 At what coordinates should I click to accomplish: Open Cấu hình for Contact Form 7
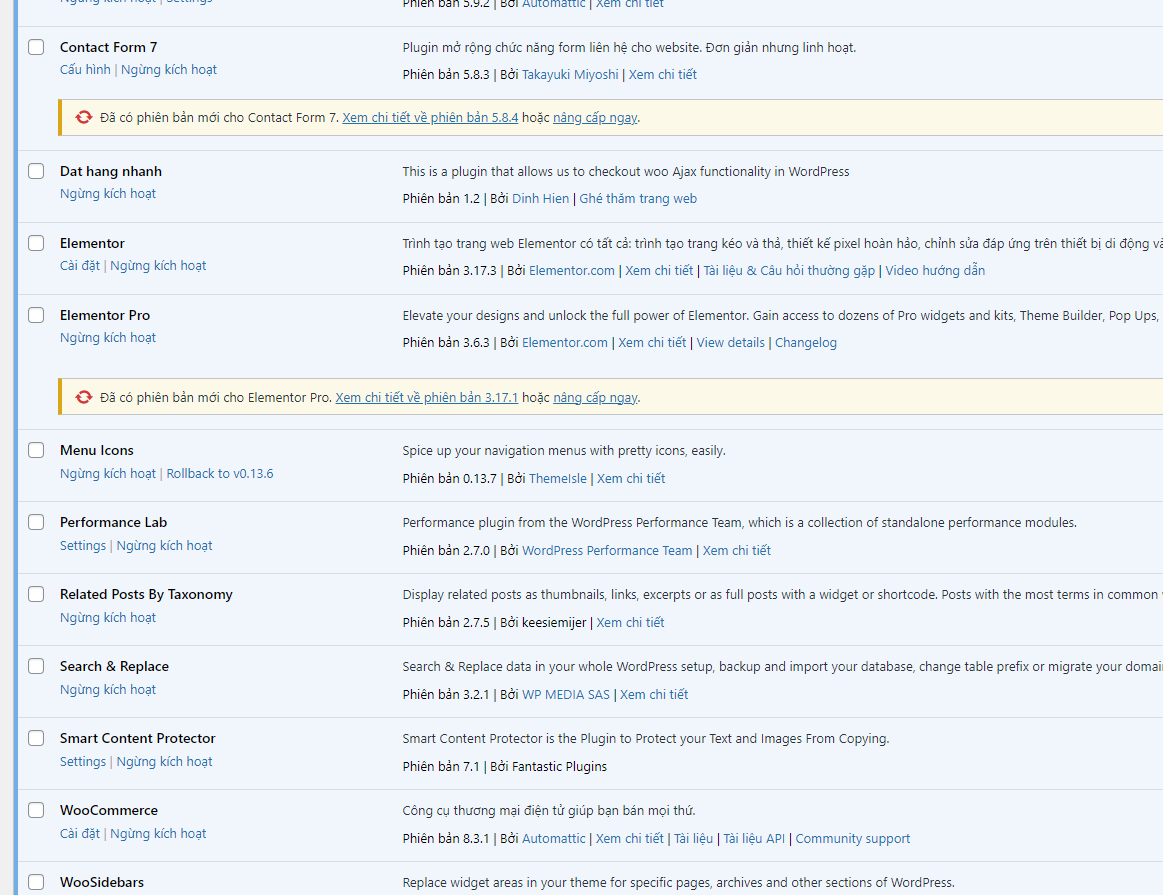click(x=85, y=70)
